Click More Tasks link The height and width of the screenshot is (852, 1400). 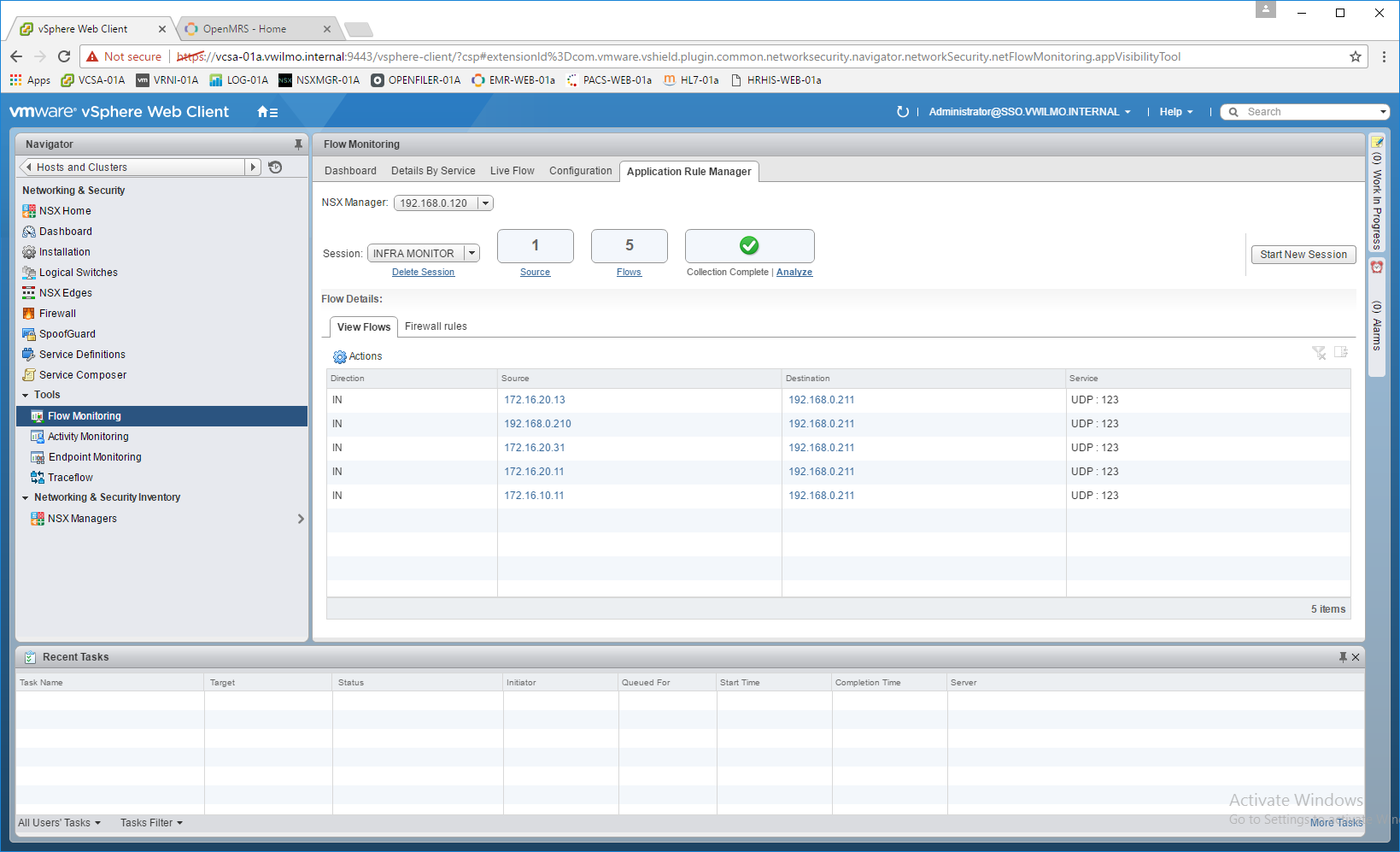click(1337, 823)
